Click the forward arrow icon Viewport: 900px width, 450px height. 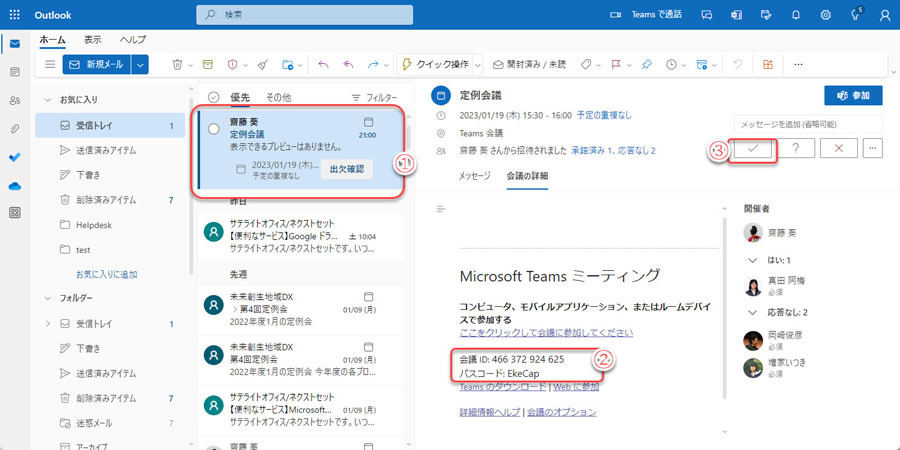[373, 65]
